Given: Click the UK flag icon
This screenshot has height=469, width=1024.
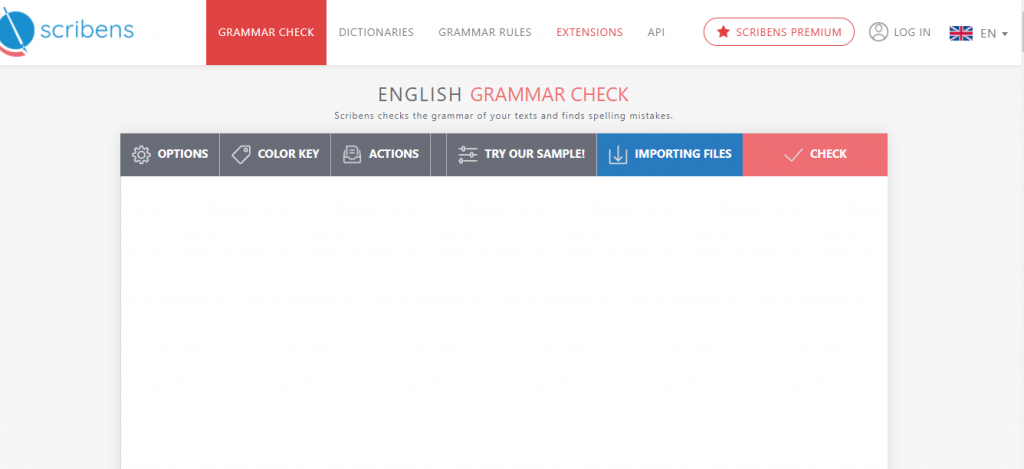Looking at the screenshot, I should click(961, 33).
